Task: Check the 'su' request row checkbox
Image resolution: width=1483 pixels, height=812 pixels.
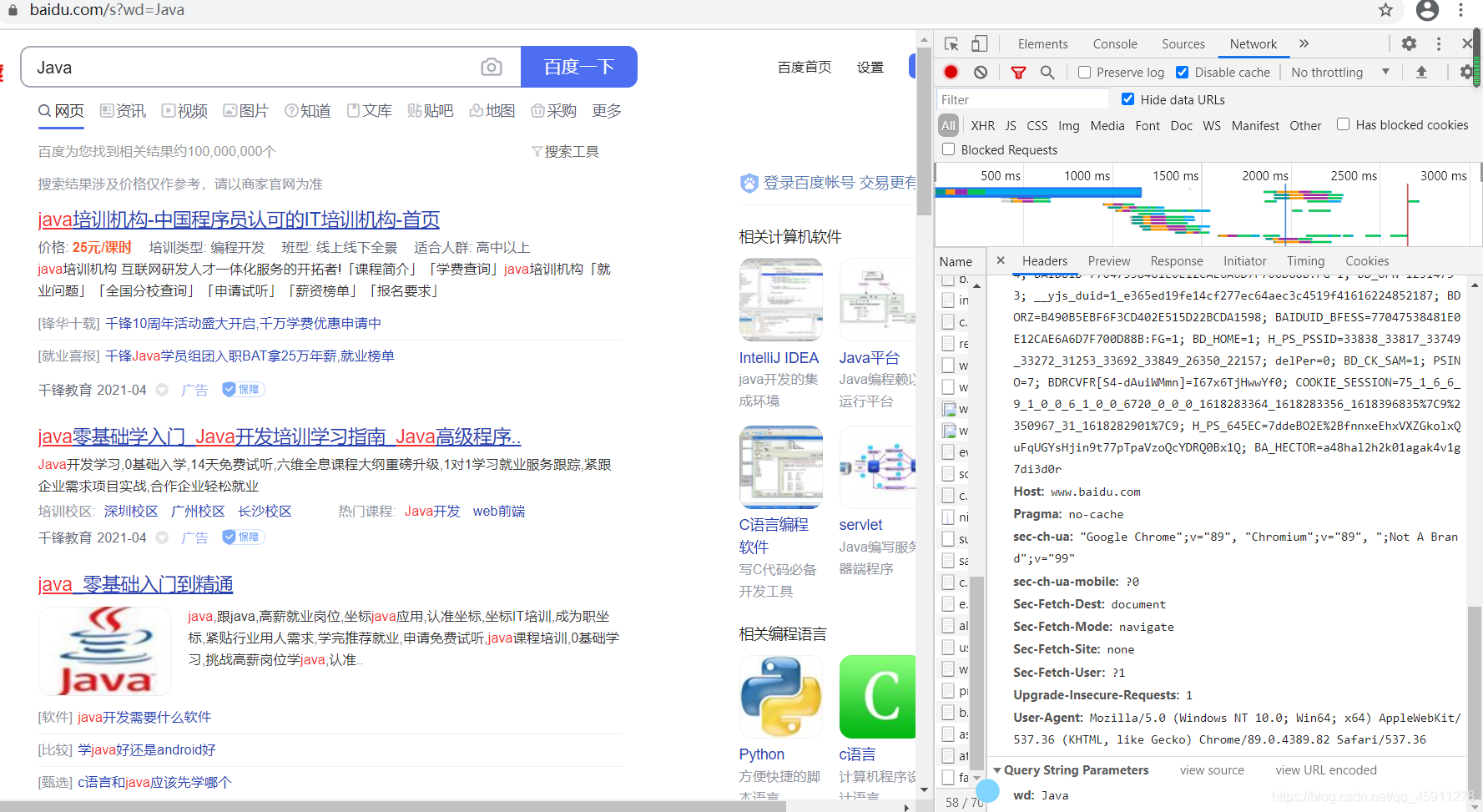Action: 948,538
